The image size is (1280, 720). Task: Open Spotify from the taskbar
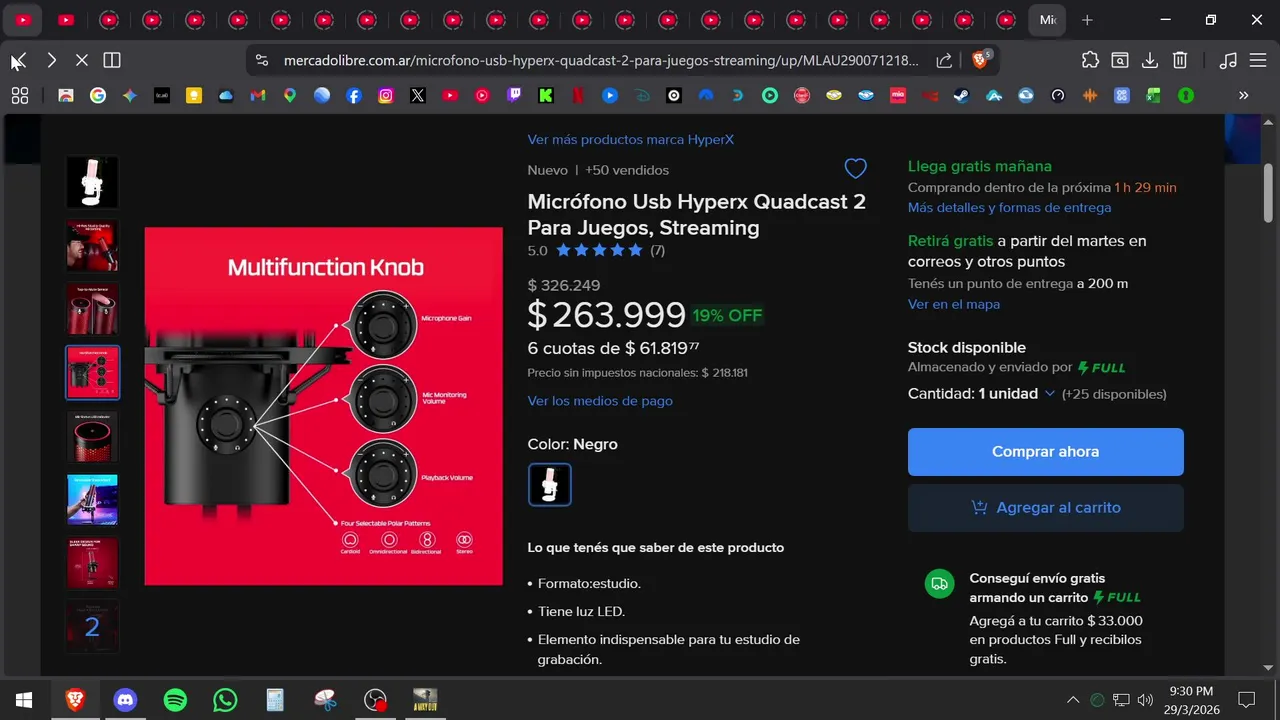tap(175, 700)
